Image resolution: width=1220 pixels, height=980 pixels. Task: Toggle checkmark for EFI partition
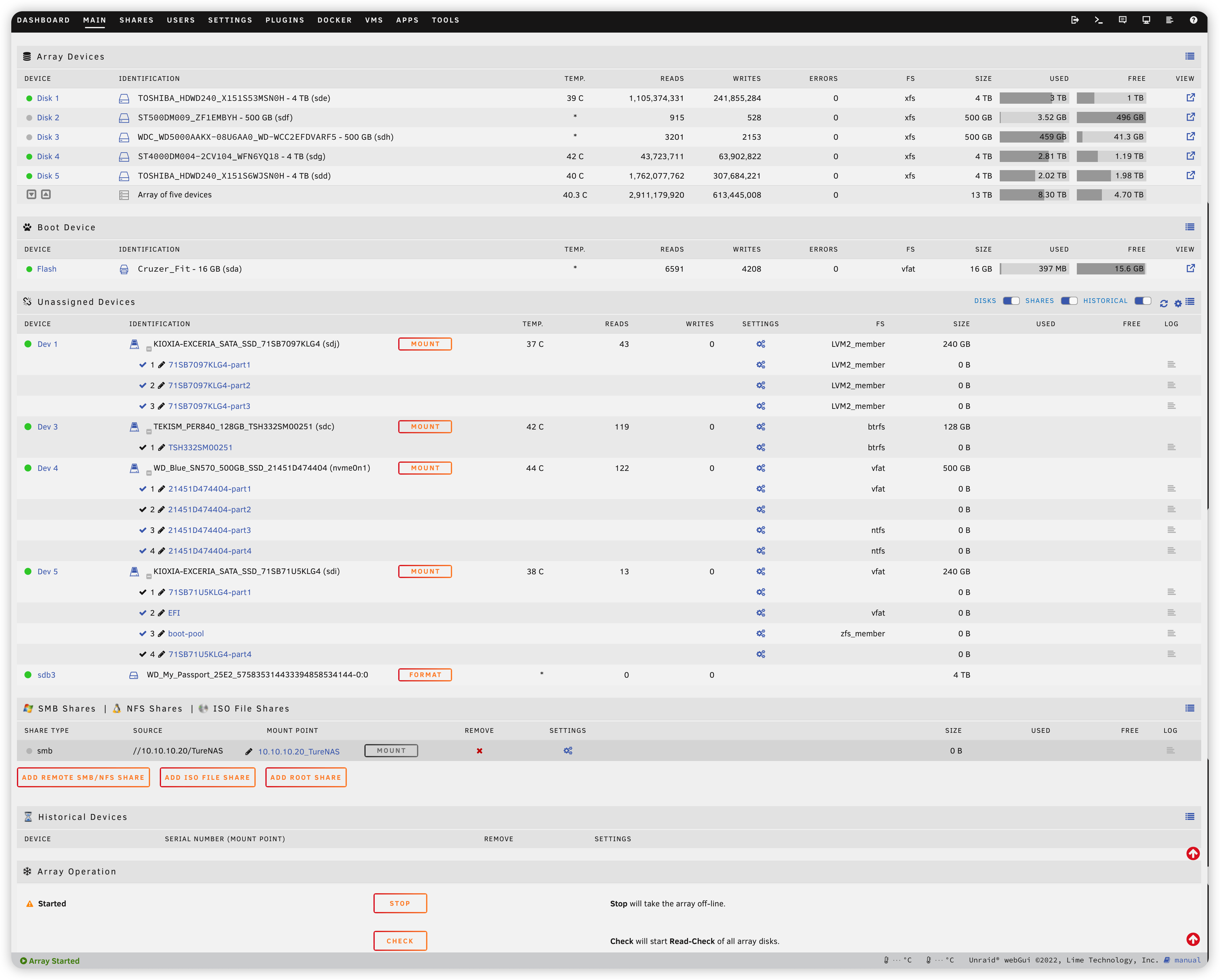pos(143,612)
